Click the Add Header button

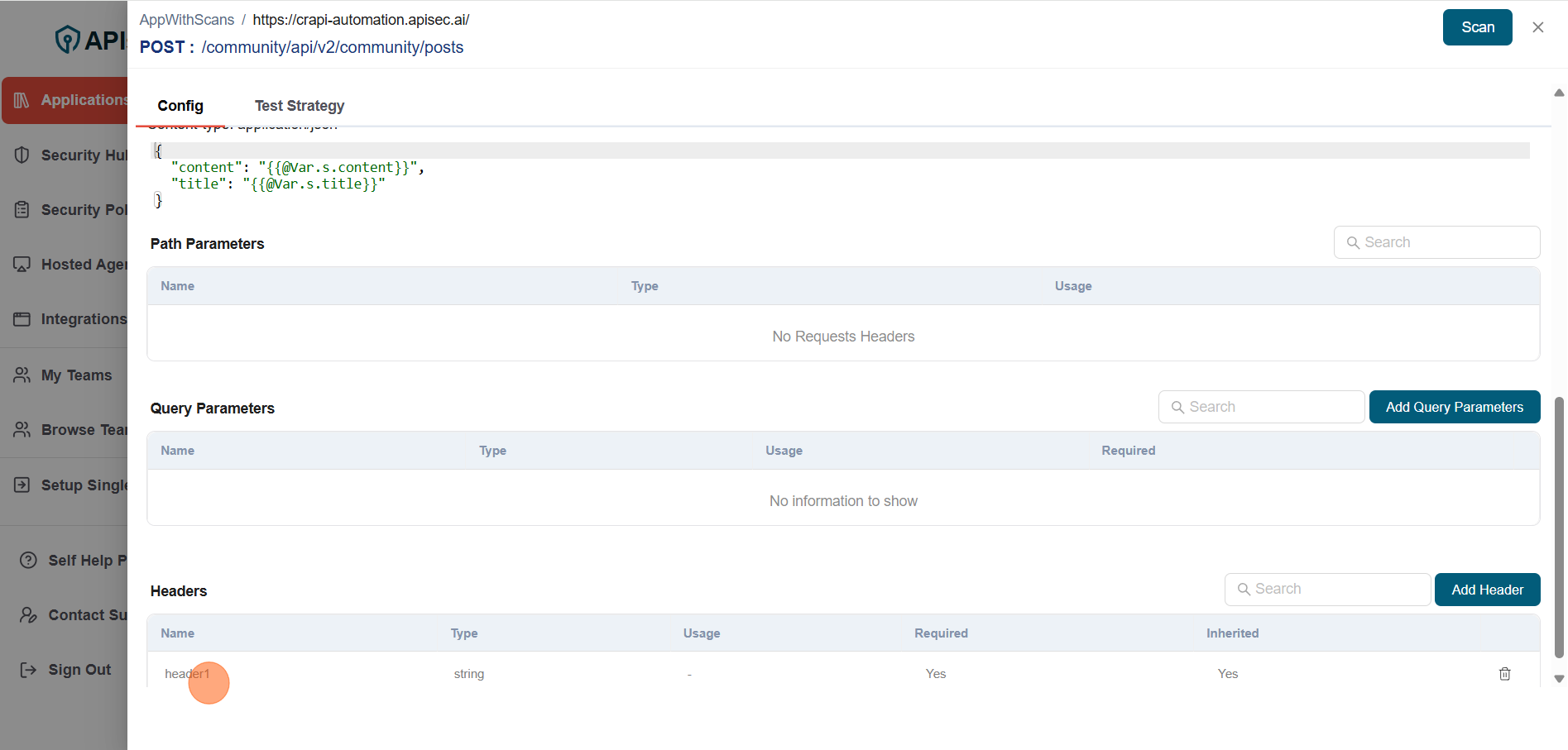tap(1486, 590)
